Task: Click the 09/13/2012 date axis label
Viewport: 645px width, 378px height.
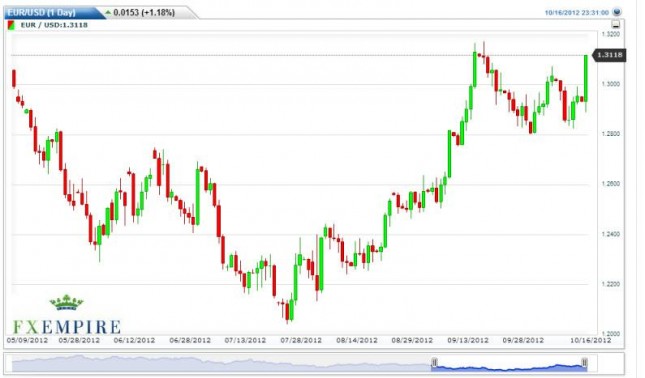Action: [468, 341]
